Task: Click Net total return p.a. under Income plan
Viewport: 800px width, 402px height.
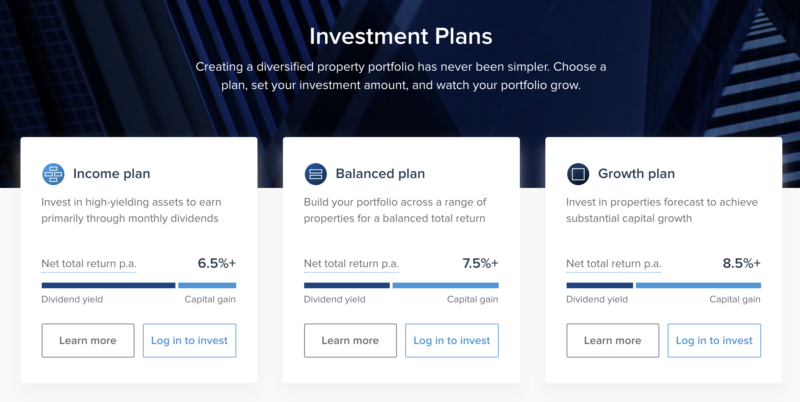Action: coord(89,264)
